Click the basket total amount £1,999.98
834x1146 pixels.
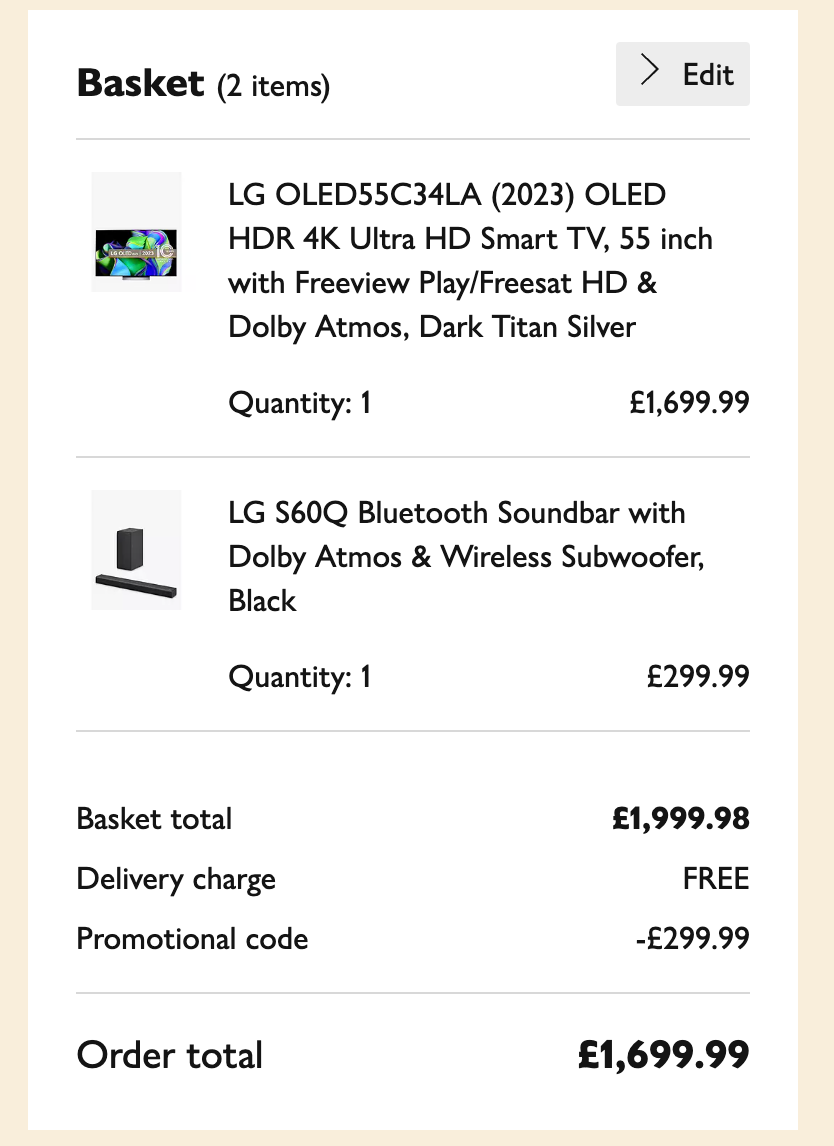coord(680,819)
